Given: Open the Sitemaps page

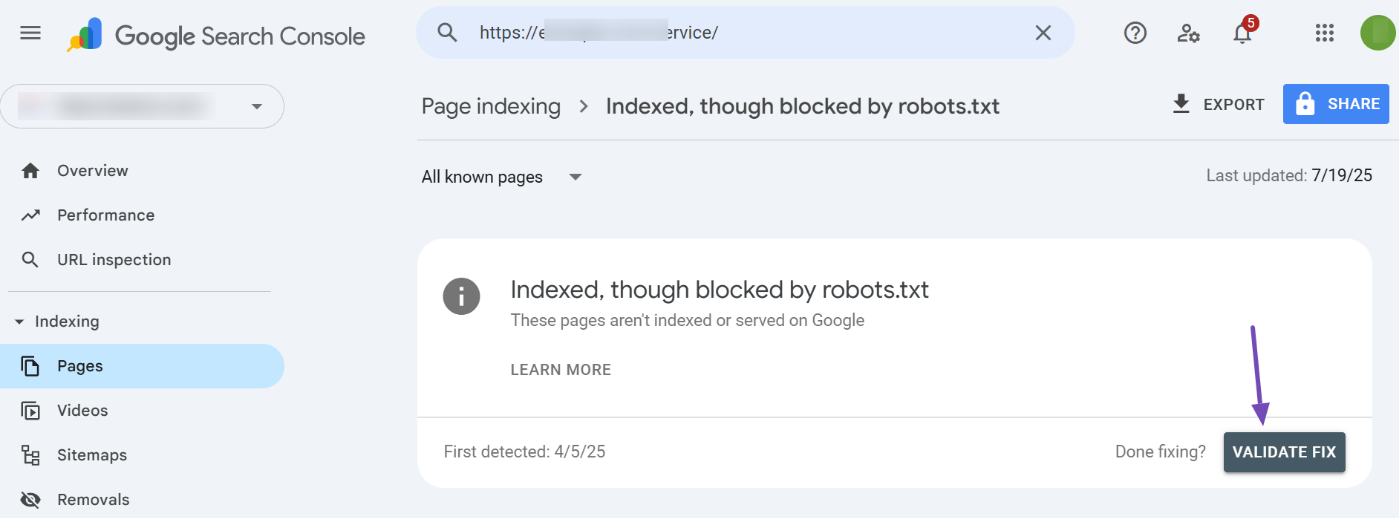Looking at the screenshot, I should 91,455.
